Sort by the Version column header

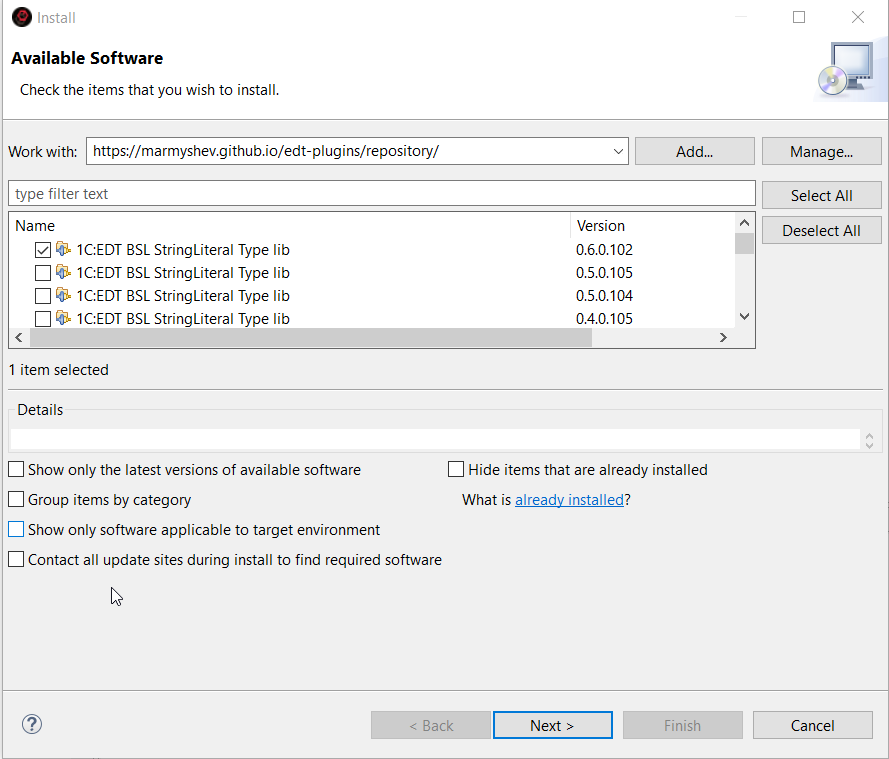click(x=652, y=226)
